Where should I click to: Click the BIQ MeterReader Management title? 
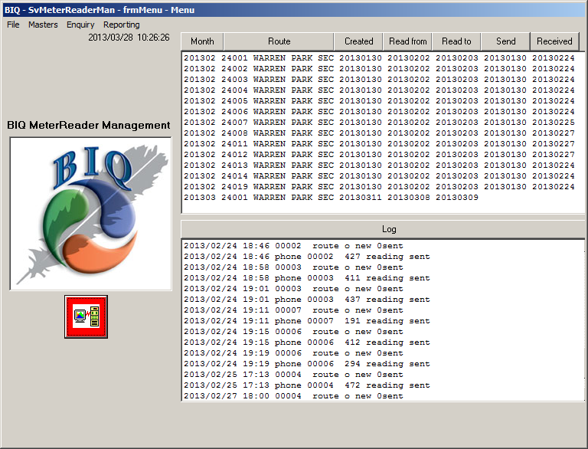pos(88,125)
